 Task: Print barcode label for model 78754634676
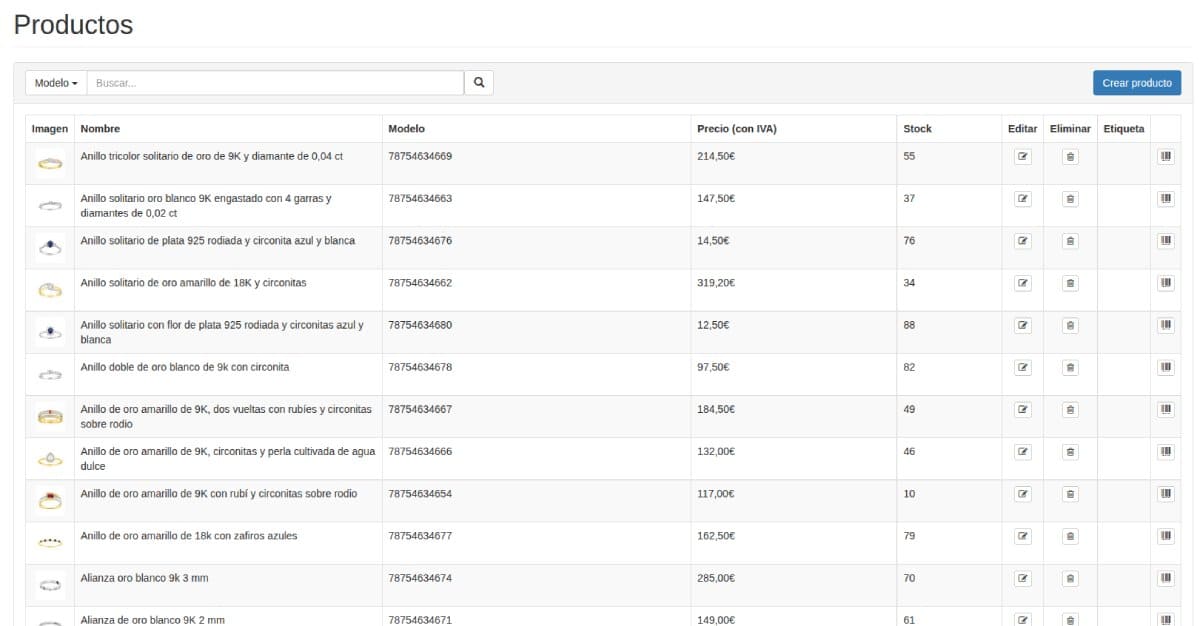tap(1166, 241)
